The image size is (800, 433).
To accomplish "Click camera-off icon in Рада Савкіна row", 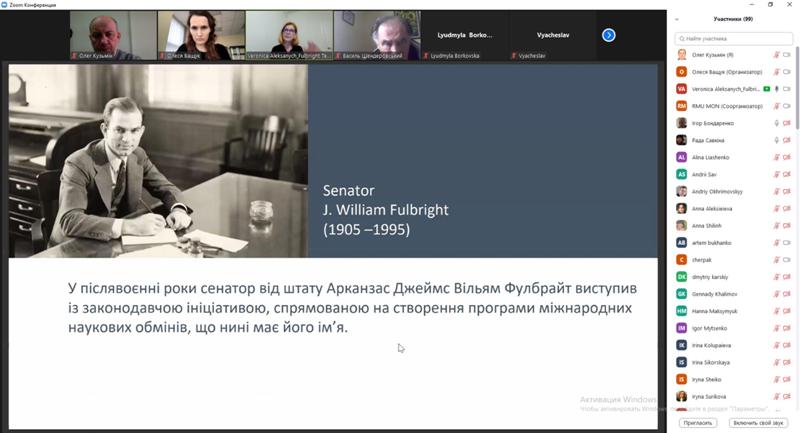I will 787,140.
